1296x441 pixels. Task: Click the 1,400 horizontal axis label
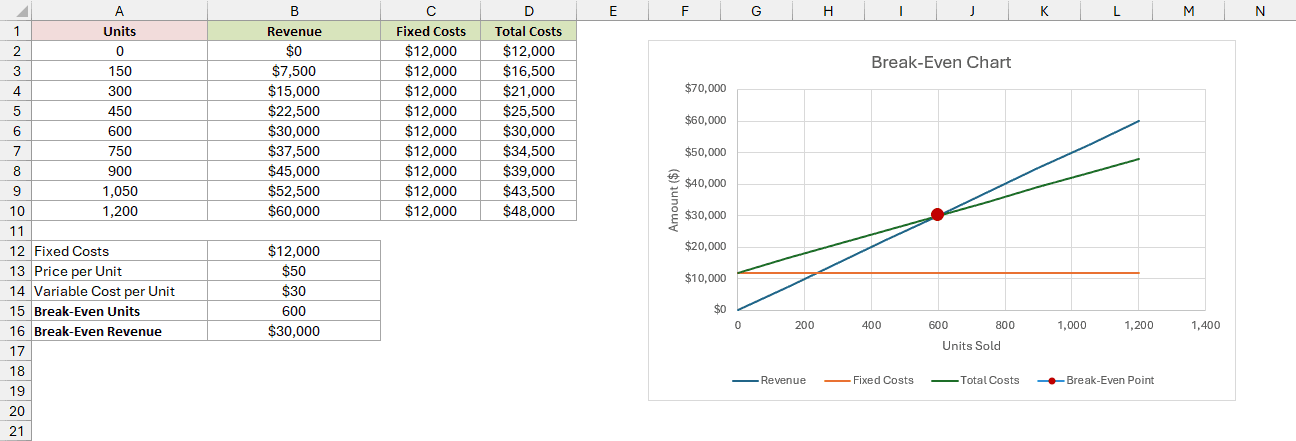coord(1205,326)
